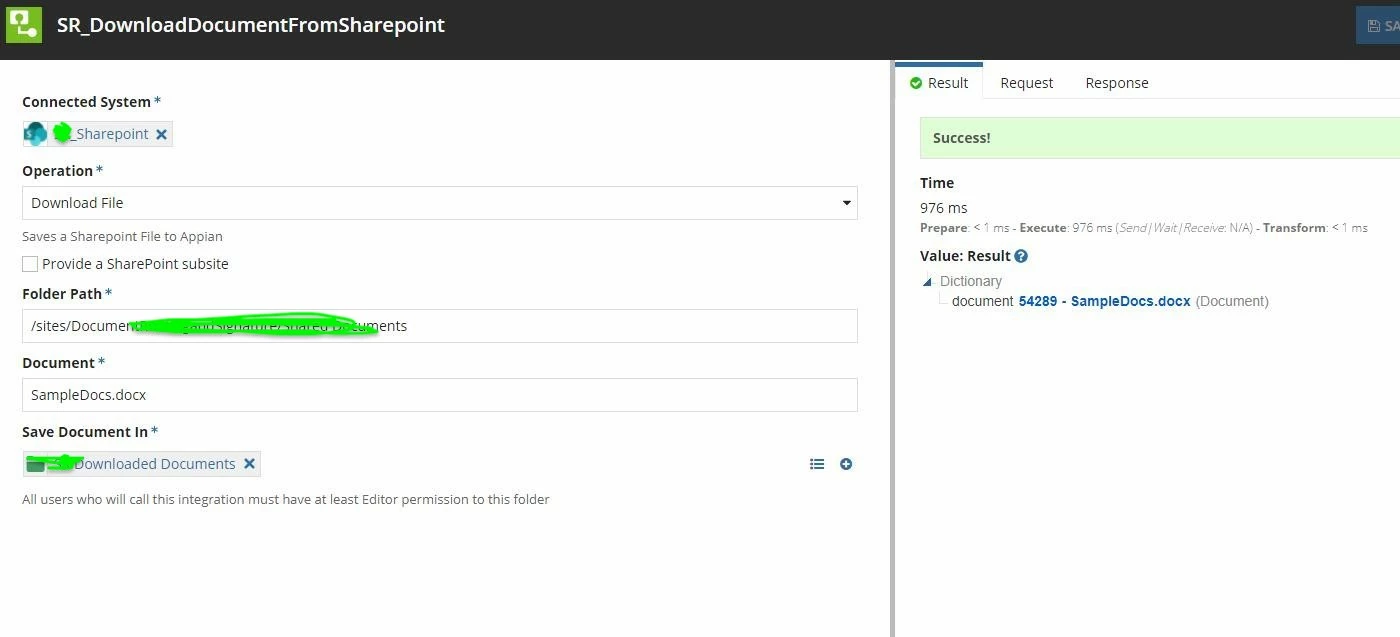Switch to the Request tab
Viewport: 1400px width, 637px height.
point(1027,83)
